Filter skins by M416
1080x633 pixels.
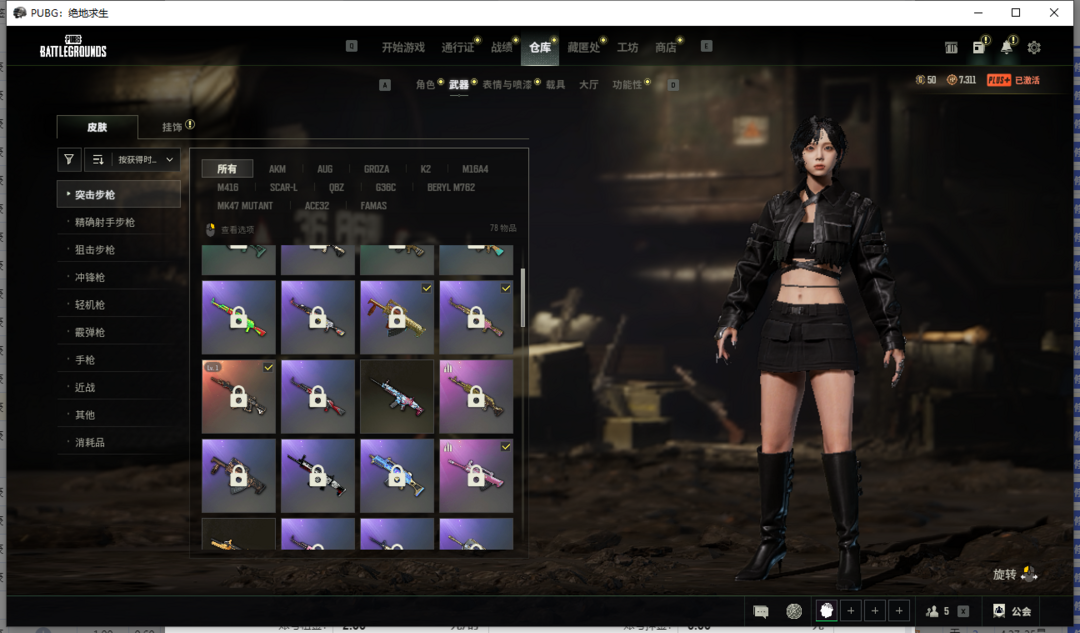click(x=227, y=187)
